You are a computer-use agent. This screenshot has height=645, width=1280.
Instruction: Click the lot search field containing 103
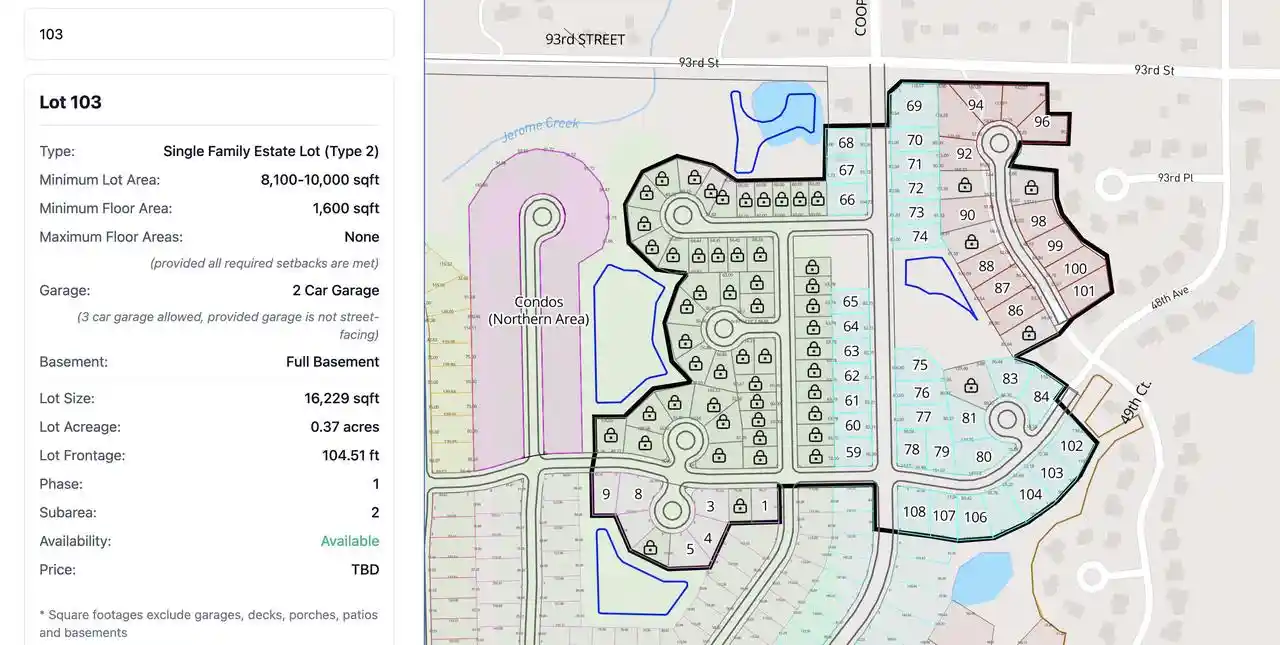point(209,34)
